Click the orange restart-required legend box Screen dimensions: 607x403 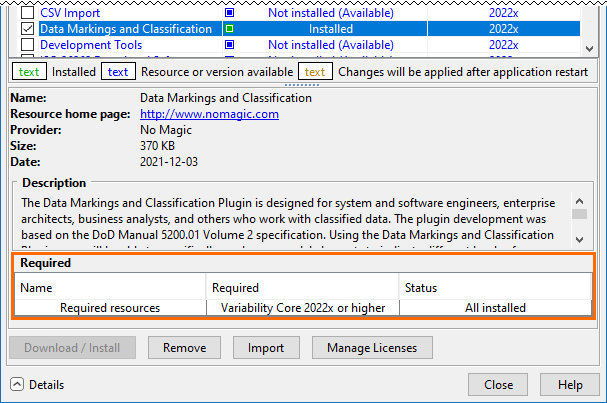[x=315, y=72]
